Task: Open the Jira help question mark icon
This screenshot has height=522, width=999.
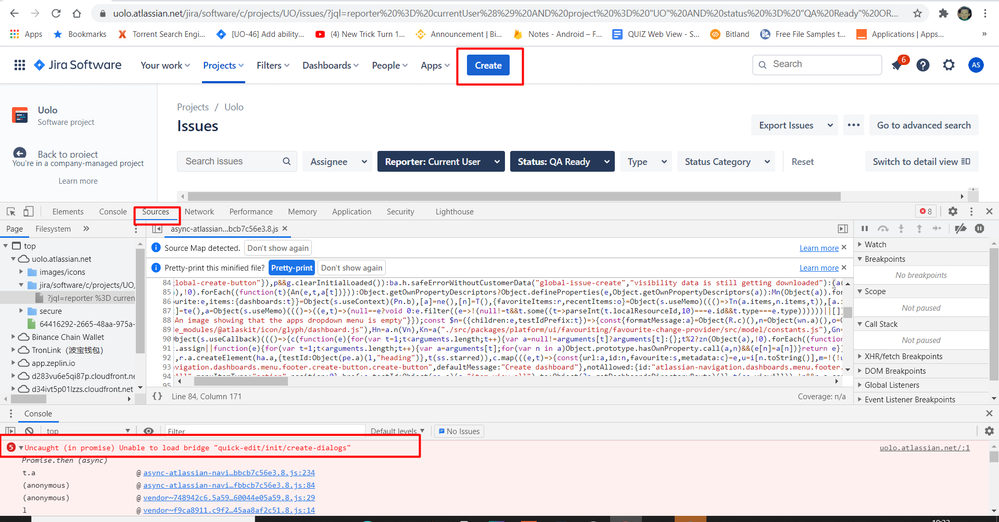Action: [923, 65]
